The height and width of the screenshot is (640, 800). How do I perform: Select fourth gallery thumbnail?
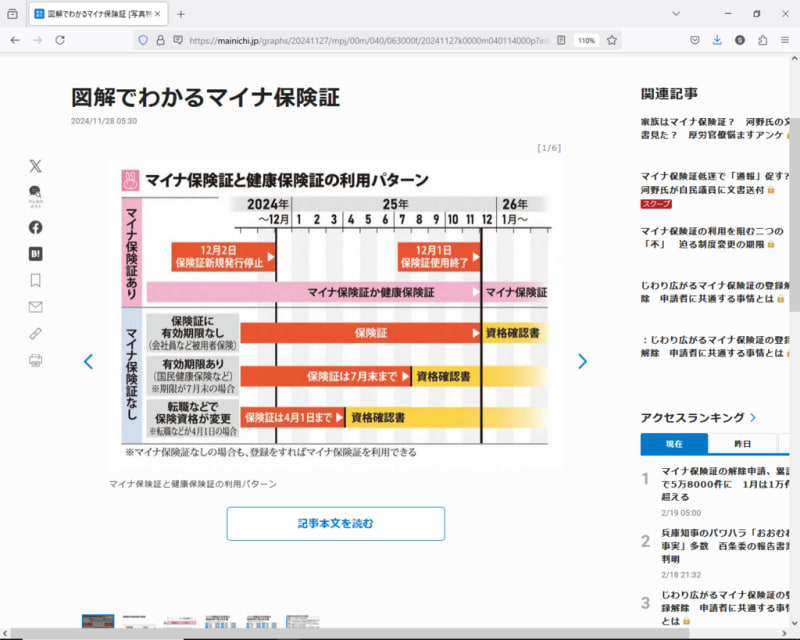(220, 621)
